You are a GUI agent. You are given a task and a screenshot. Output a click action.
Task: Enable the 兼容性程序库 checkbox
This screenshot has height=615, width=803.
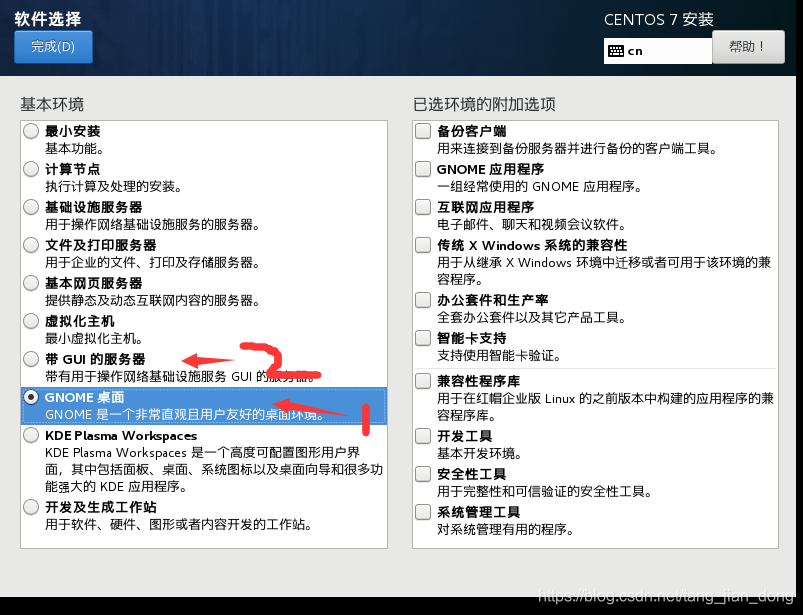[x=423, y=381]
